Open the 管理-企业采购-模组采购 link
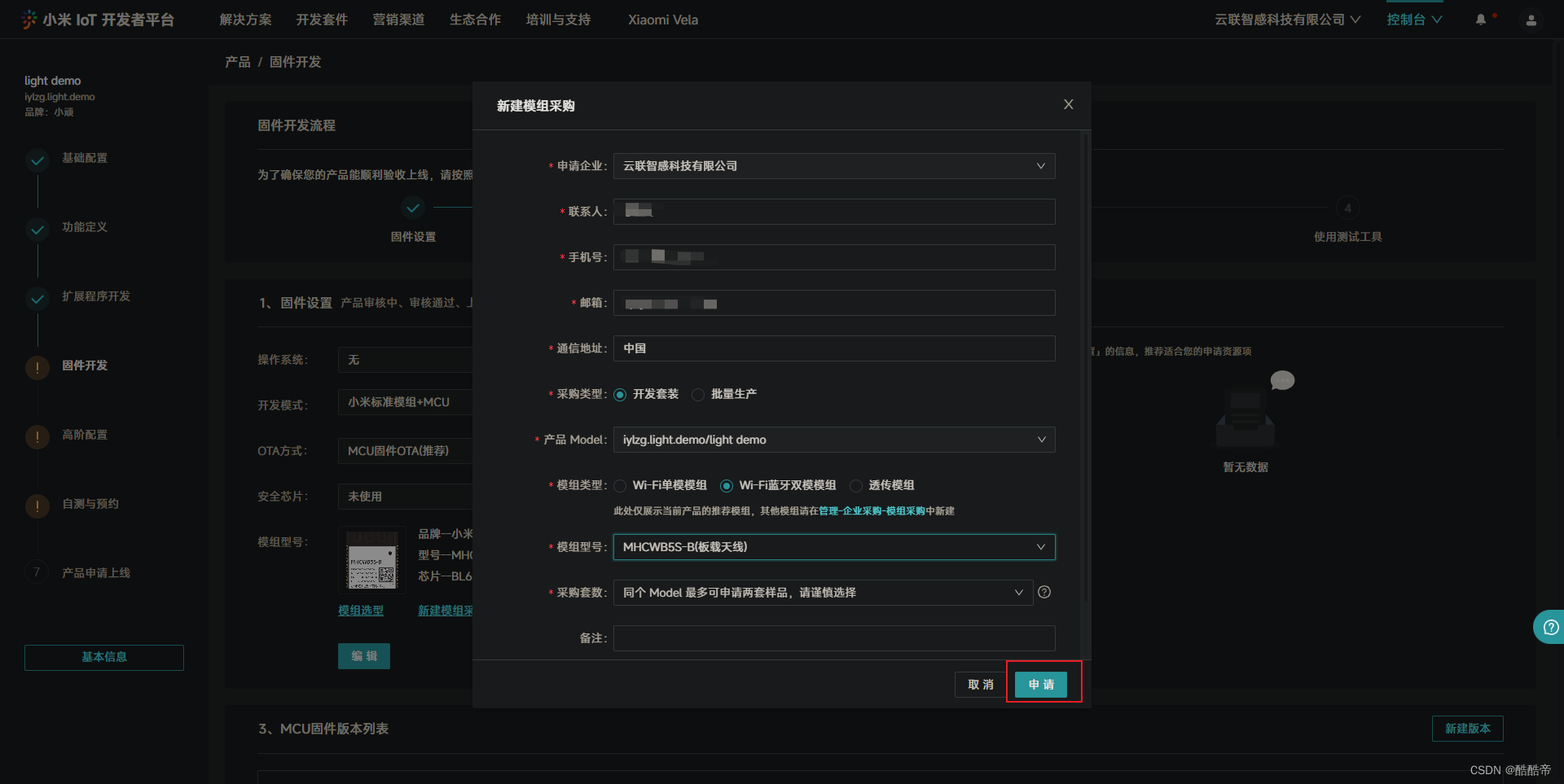The image size is (1564, 784). 872,511
